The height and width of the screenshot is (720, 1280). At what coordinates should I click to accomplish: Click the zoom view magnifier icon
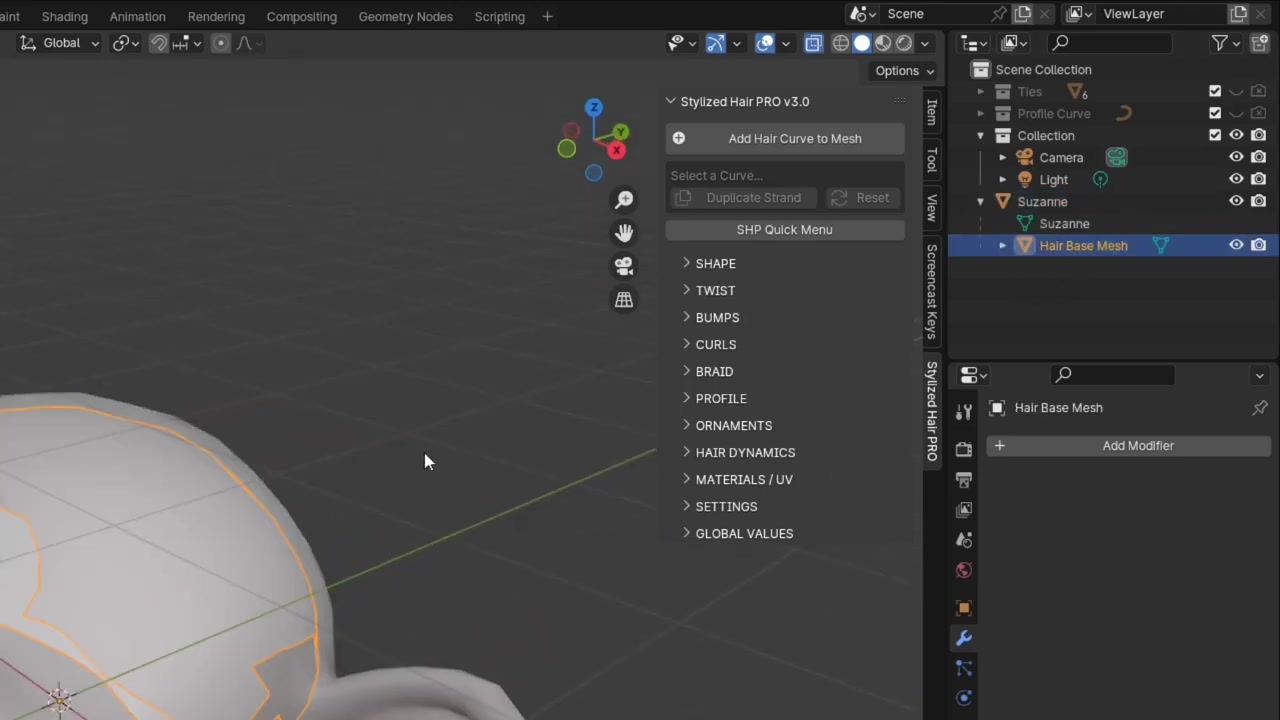(x=624, y=200)
